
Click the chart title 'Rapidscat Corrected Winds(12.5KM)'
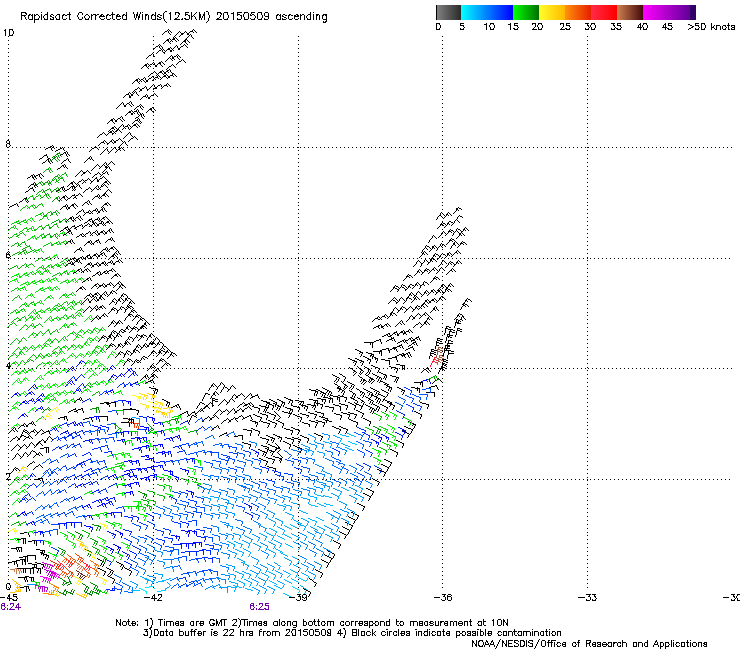tap(115, 17)
